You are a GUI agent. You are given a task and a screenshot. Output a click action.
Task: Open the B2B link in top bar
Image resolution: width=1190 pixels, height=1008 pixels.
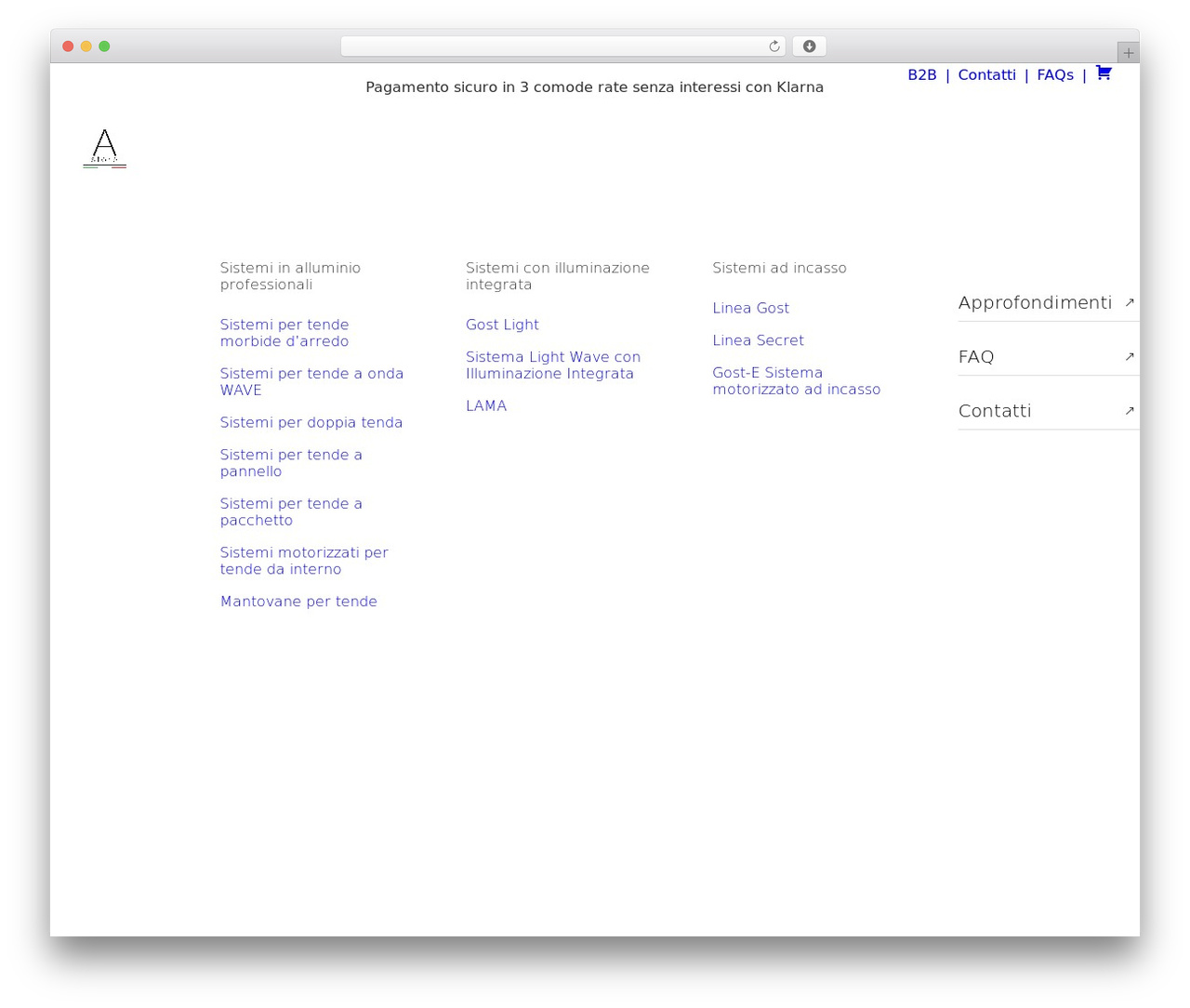tap(921, 75)
